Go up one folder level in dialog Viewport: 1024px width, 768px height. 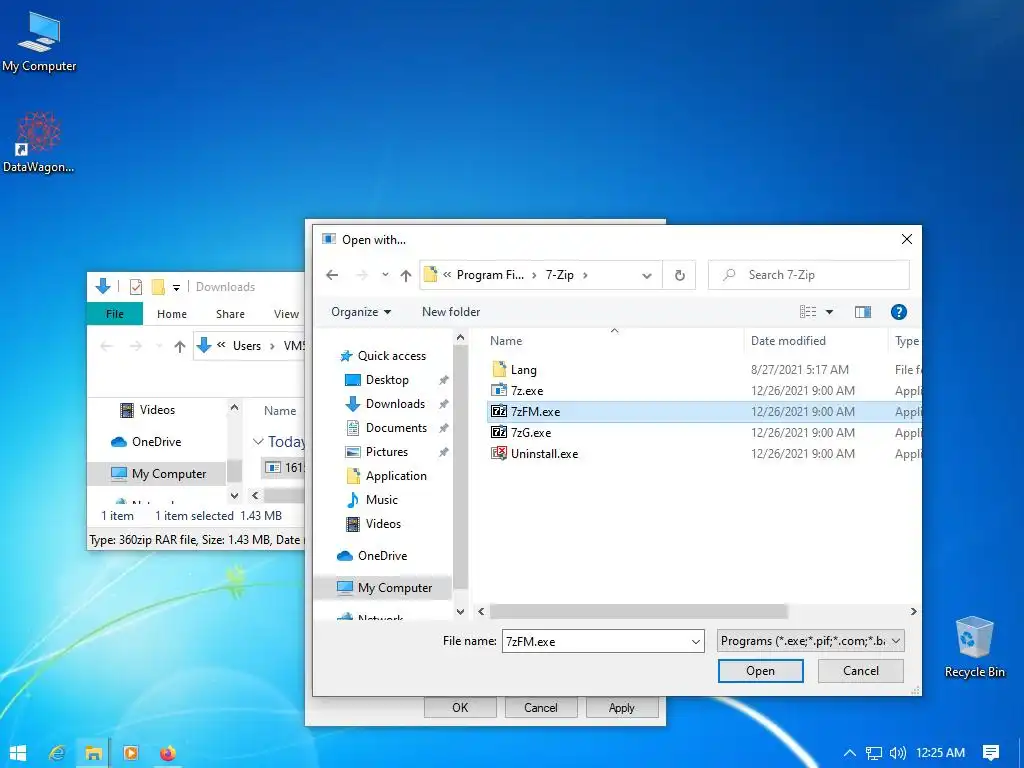406,275
